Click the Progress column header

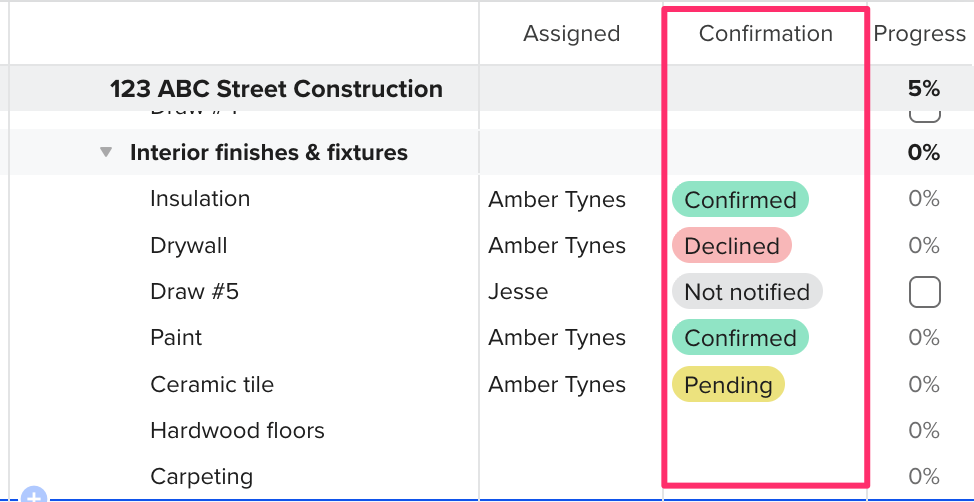pyautogui.click(x=919, y=34)
